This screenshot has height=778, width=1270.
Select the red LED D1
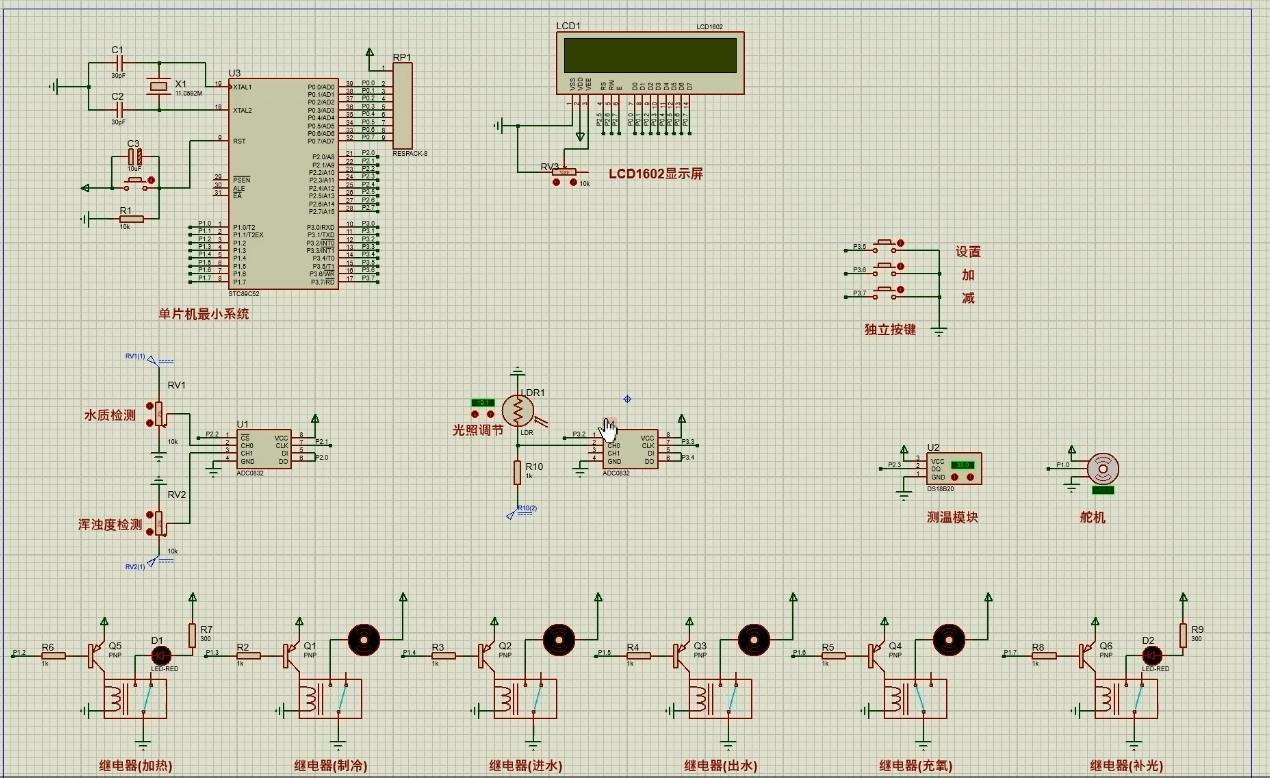(x=157, y=654)
